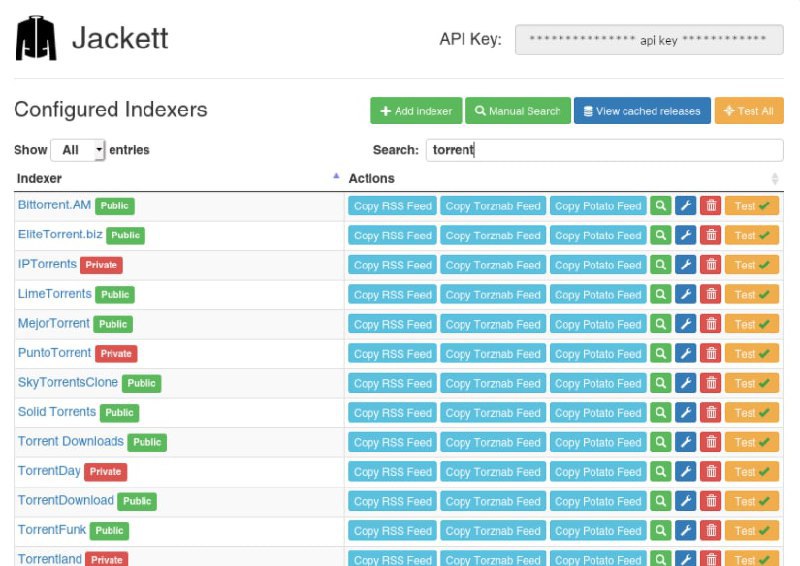
Task: Click the API Key field
Action: tap(649, 40)
